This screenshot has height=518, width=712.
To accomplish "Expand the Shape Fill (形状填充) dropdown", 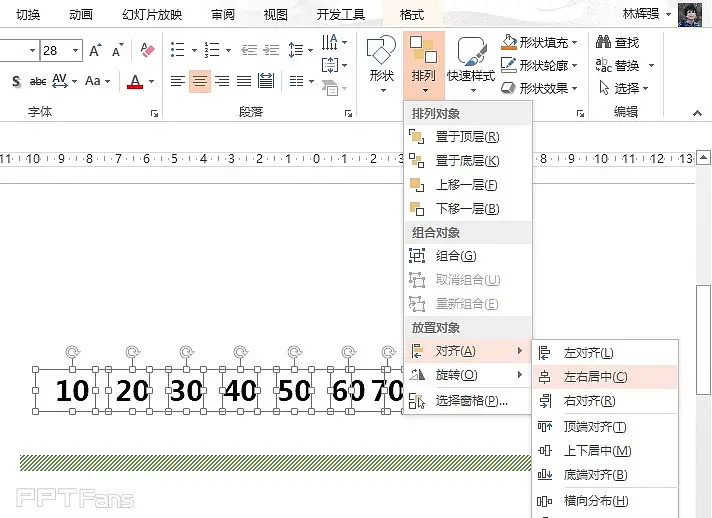I will point(575,42).
